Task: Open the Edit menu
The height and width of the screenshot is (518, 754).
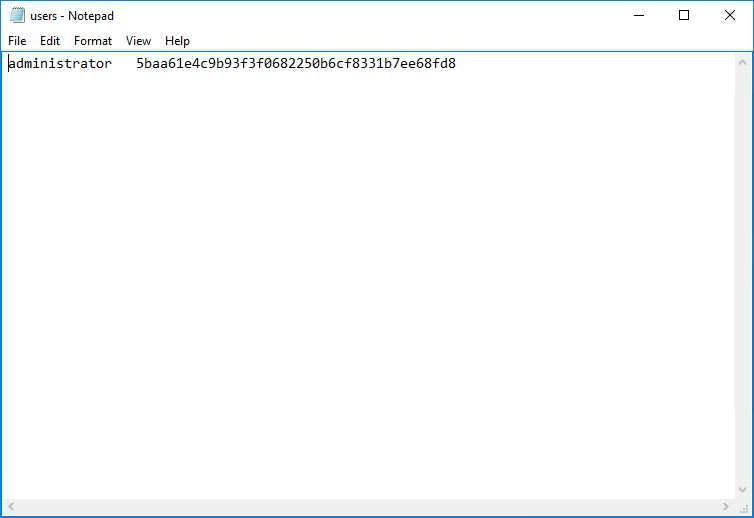Action: coord(50,41)
